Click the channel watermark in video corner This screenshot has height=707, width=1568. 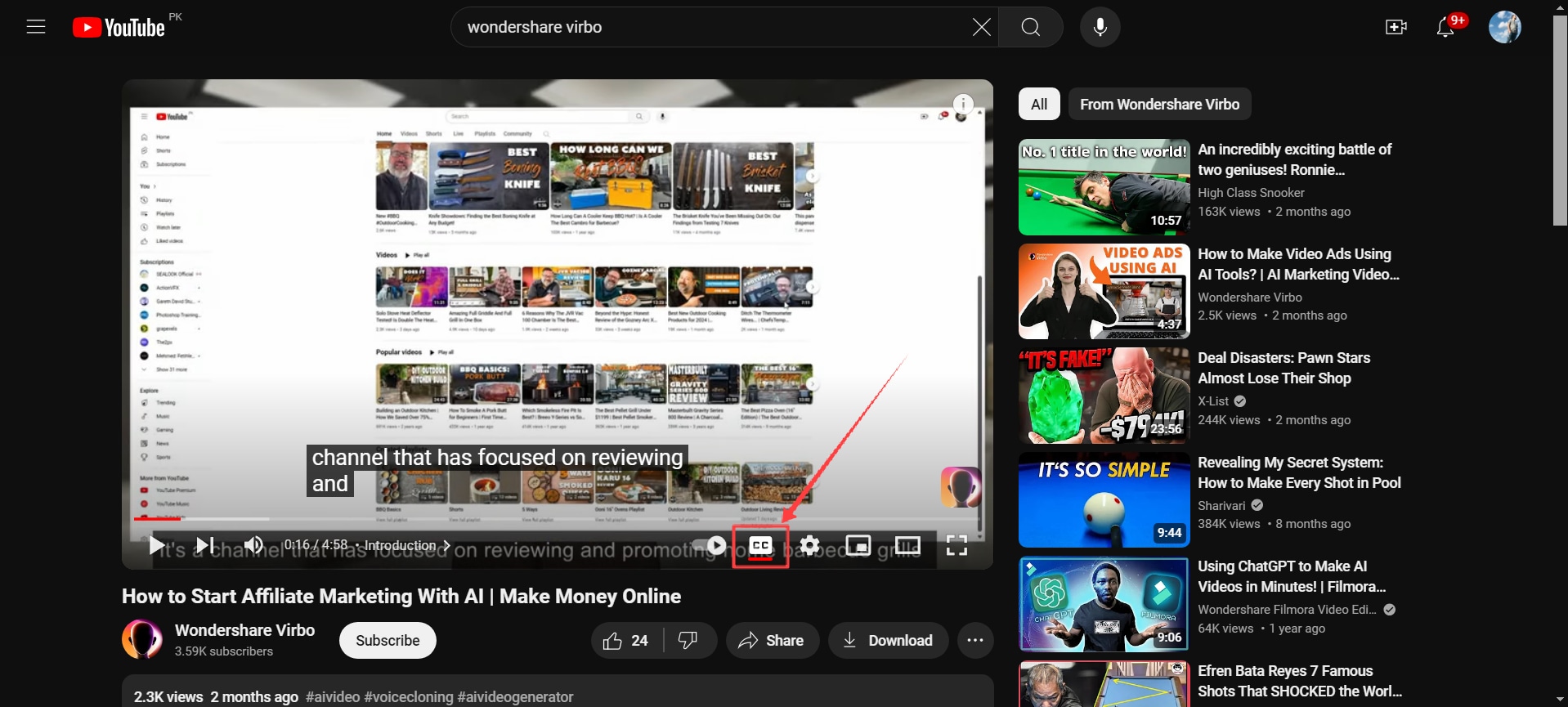[x=961, y=487]
